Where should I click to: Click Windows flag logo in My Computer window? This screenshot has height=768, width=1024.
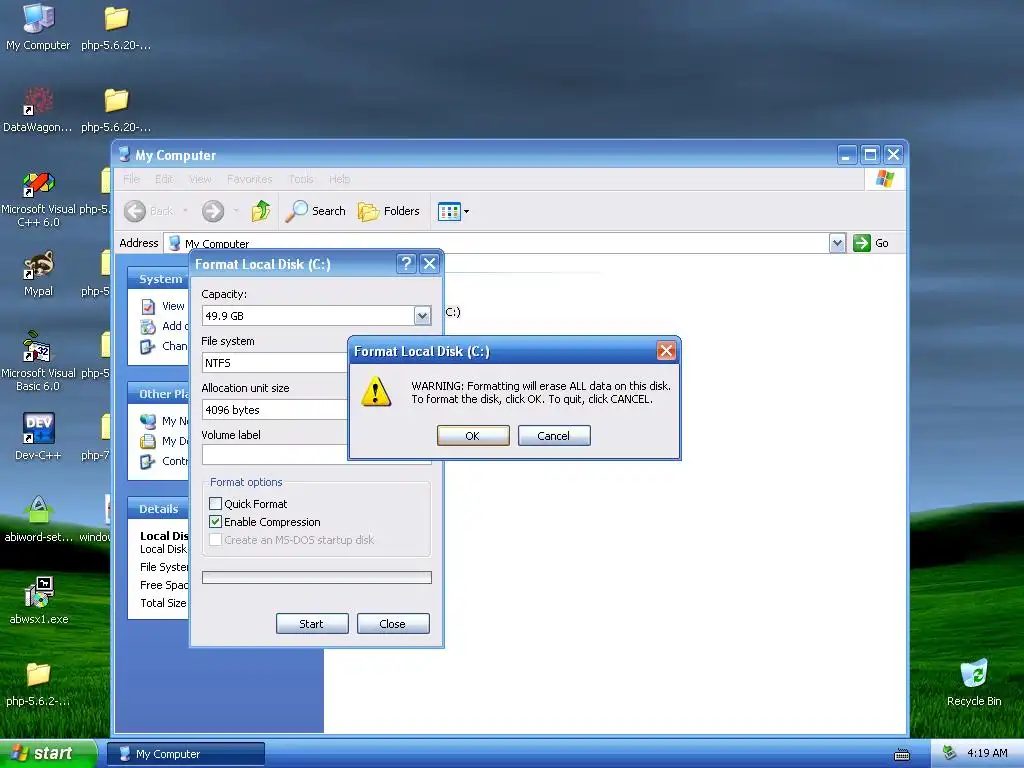(x=885, y=179)
